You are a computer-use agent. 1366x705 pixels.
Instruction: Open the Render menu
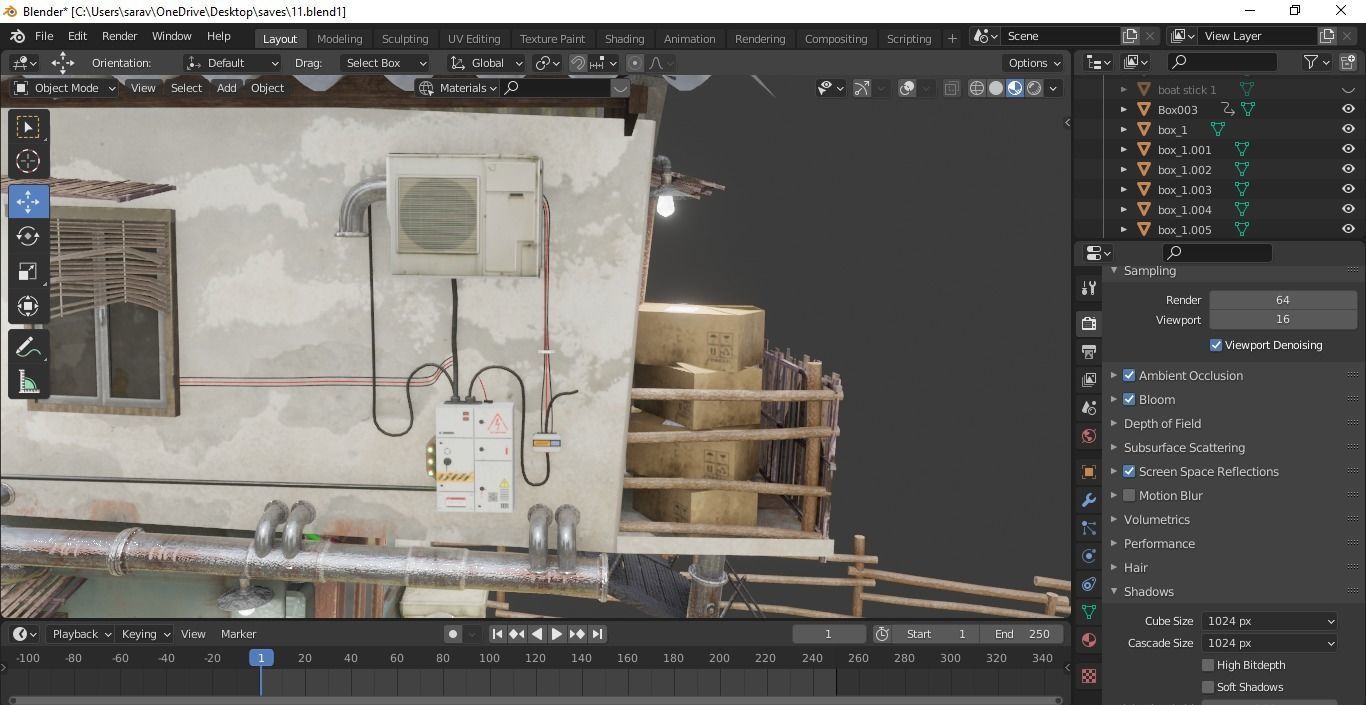119,36
